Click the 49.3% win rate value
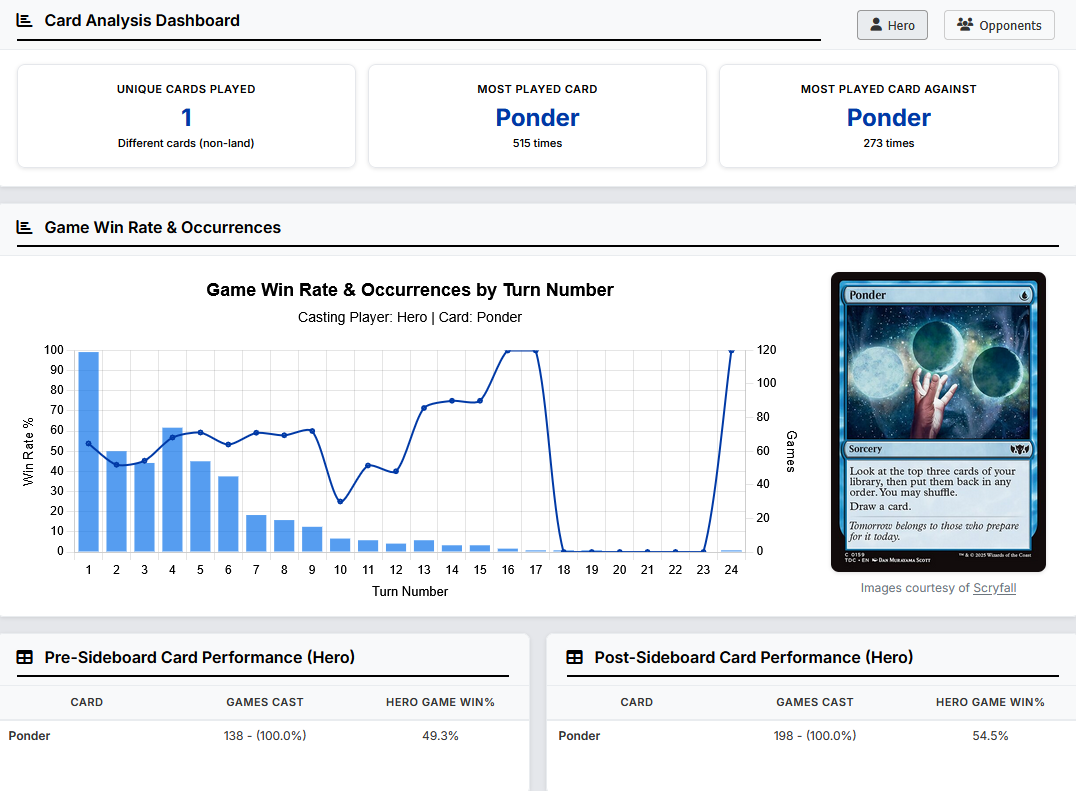 [x=440, y=736]
